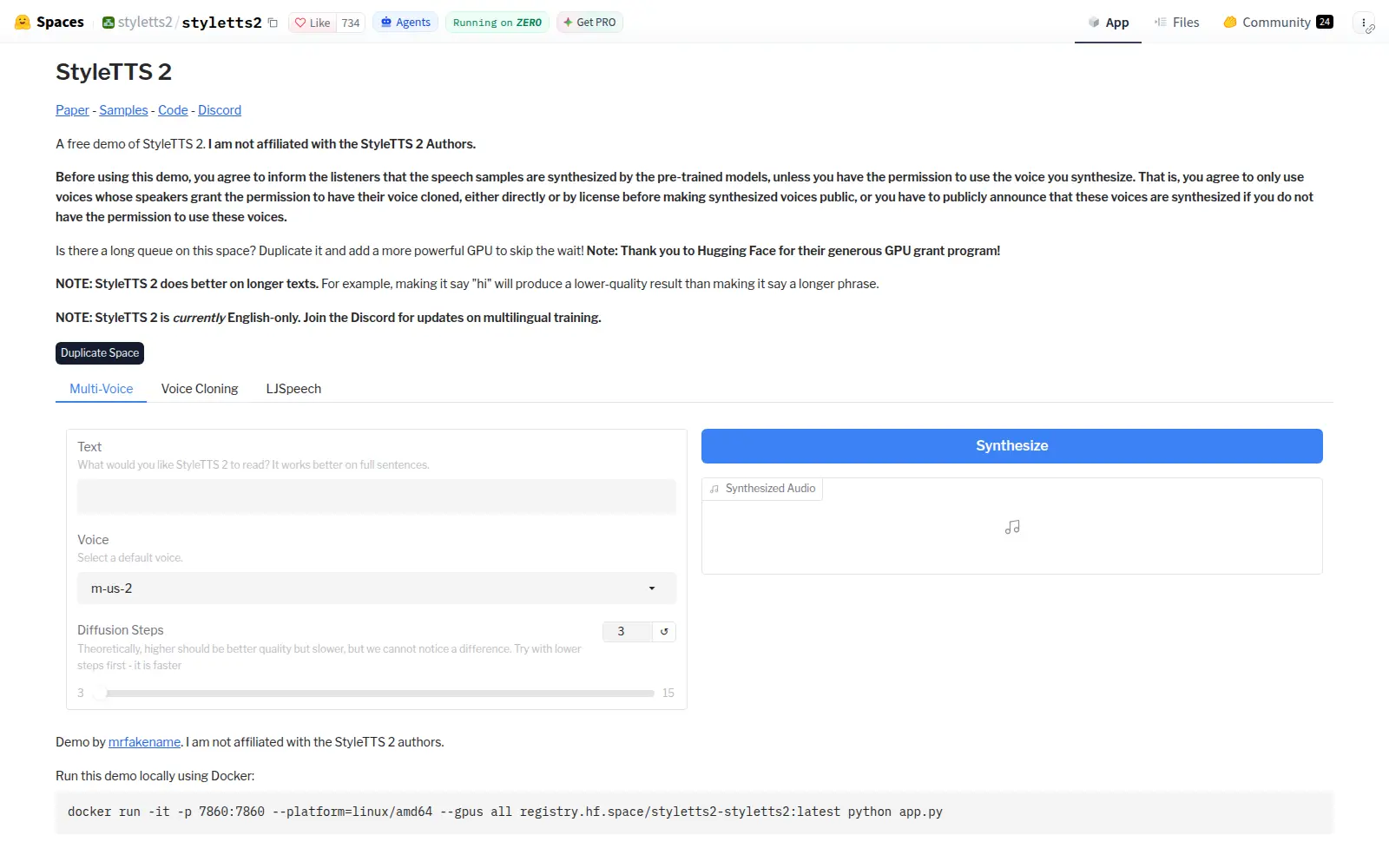Click the Synthesized Audio label icon
This screenshot has height=868, width=1389.
point(714,490)
